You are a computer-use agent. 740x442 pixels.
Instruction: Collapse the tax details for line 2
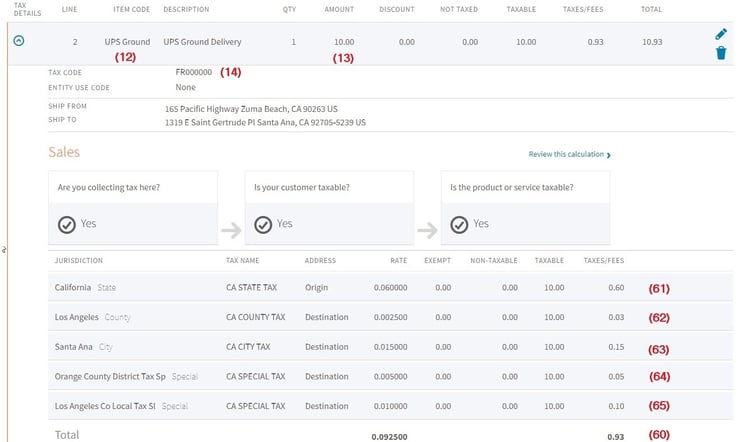(x=19, y=42)
